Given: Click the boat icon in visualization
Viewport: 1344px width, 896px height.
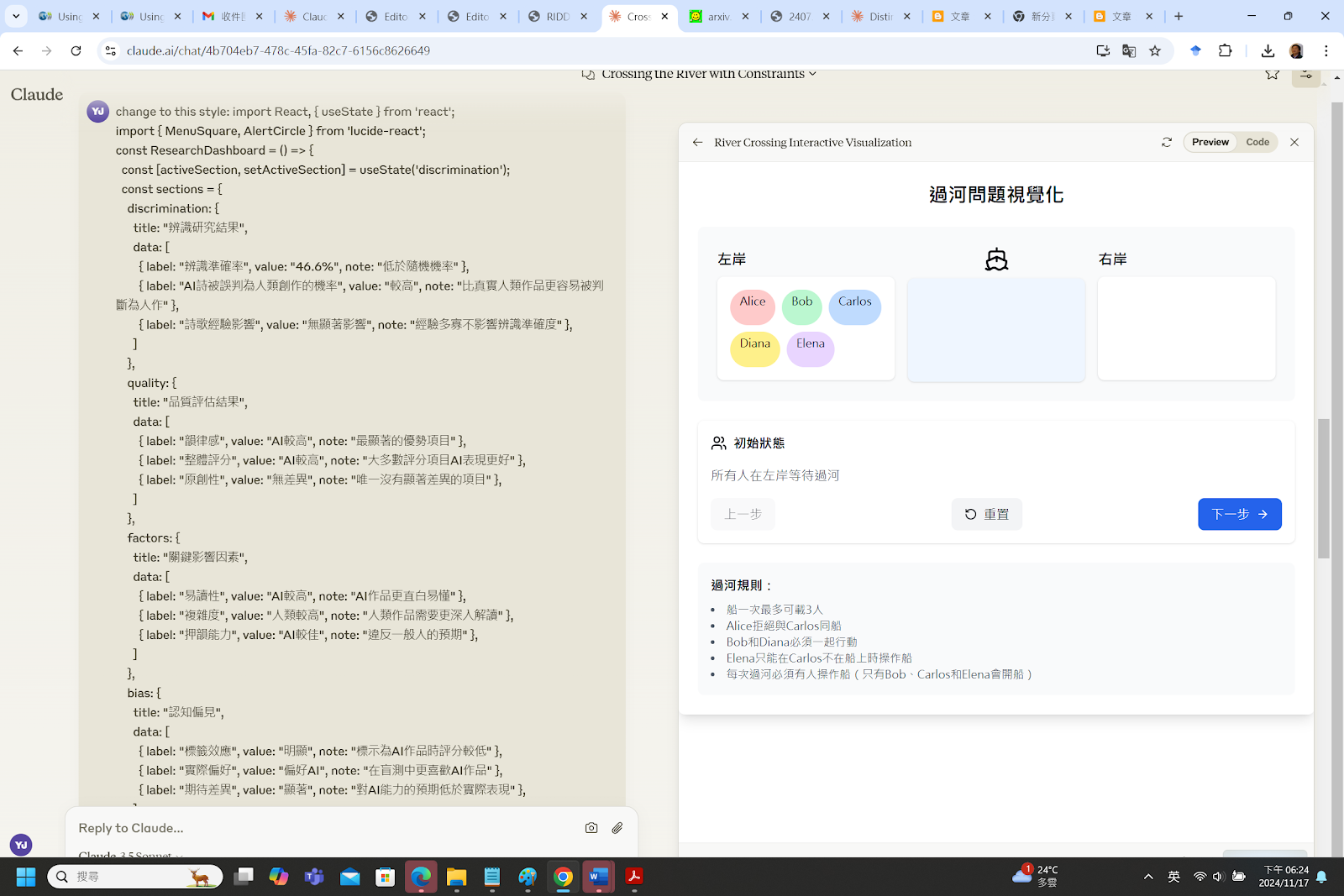Looking at the screenshot, I should (x=996, y=259).
